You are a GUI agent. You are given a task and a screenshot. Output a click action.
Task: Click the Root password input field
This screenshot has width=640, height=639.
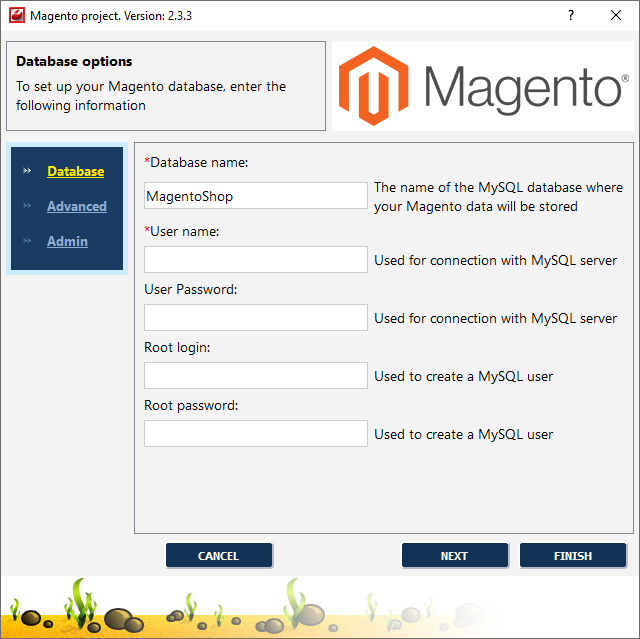256,433
